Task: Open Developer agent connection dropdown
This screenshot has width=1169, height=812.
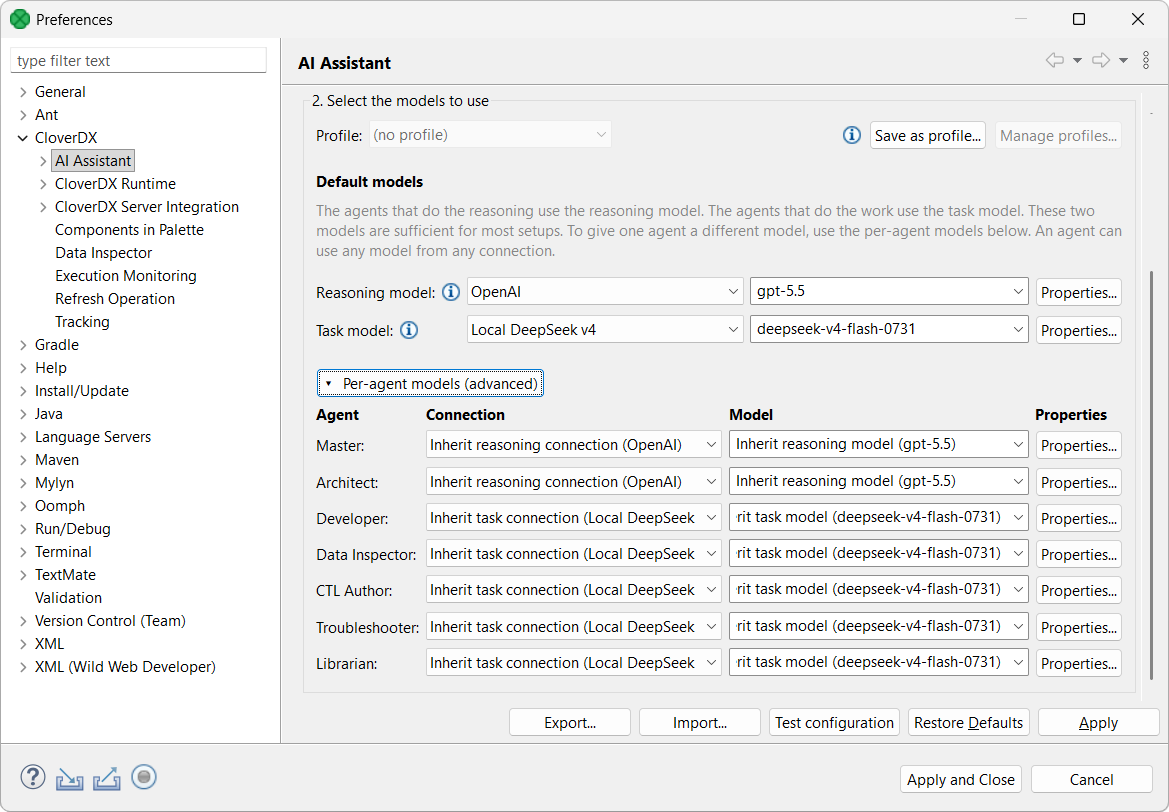Action: pyautogui.click(x=573, y=517)
